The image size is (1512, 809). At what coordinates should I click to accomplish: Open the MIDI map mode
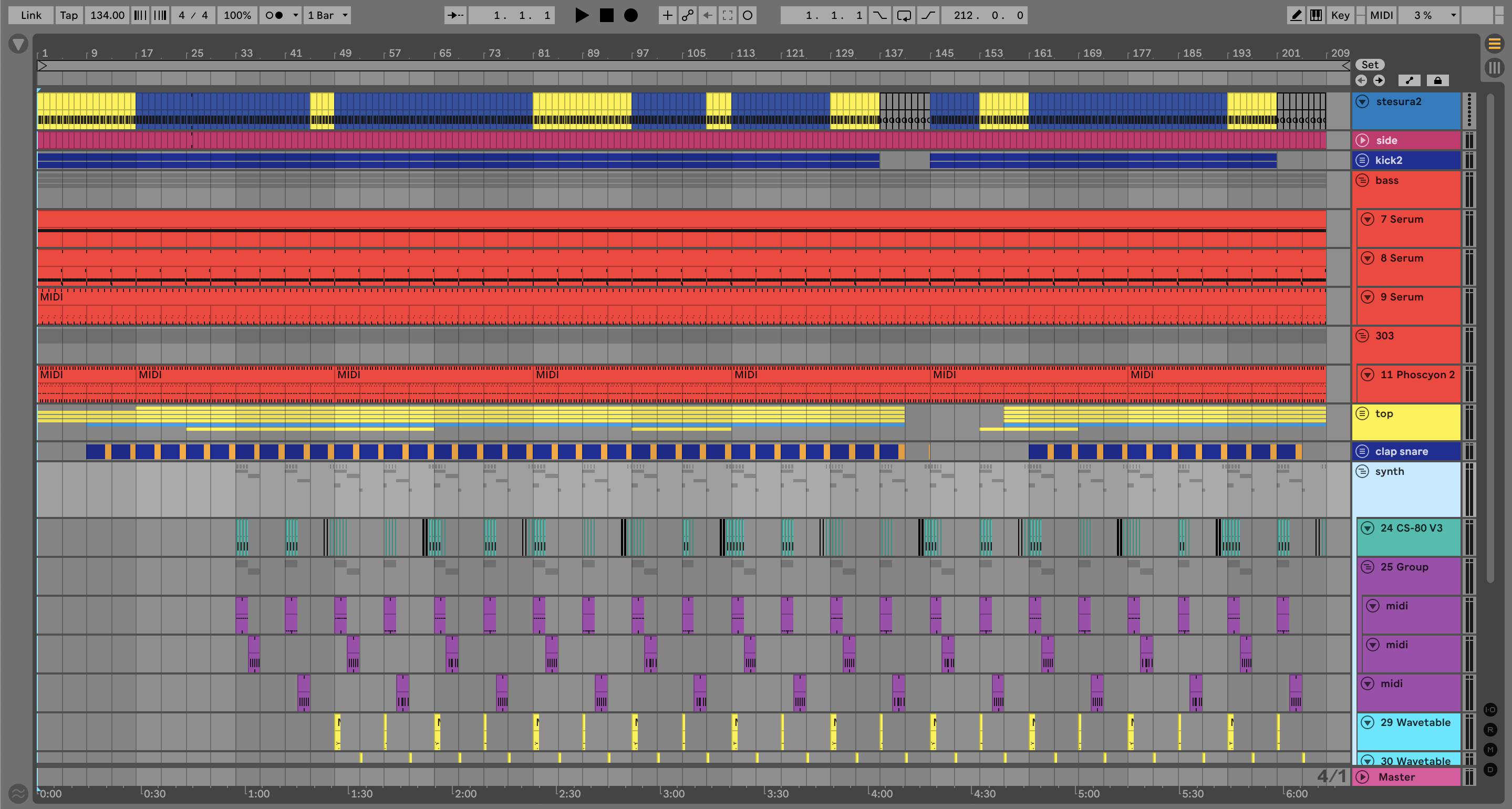(x=1381, y=15)
